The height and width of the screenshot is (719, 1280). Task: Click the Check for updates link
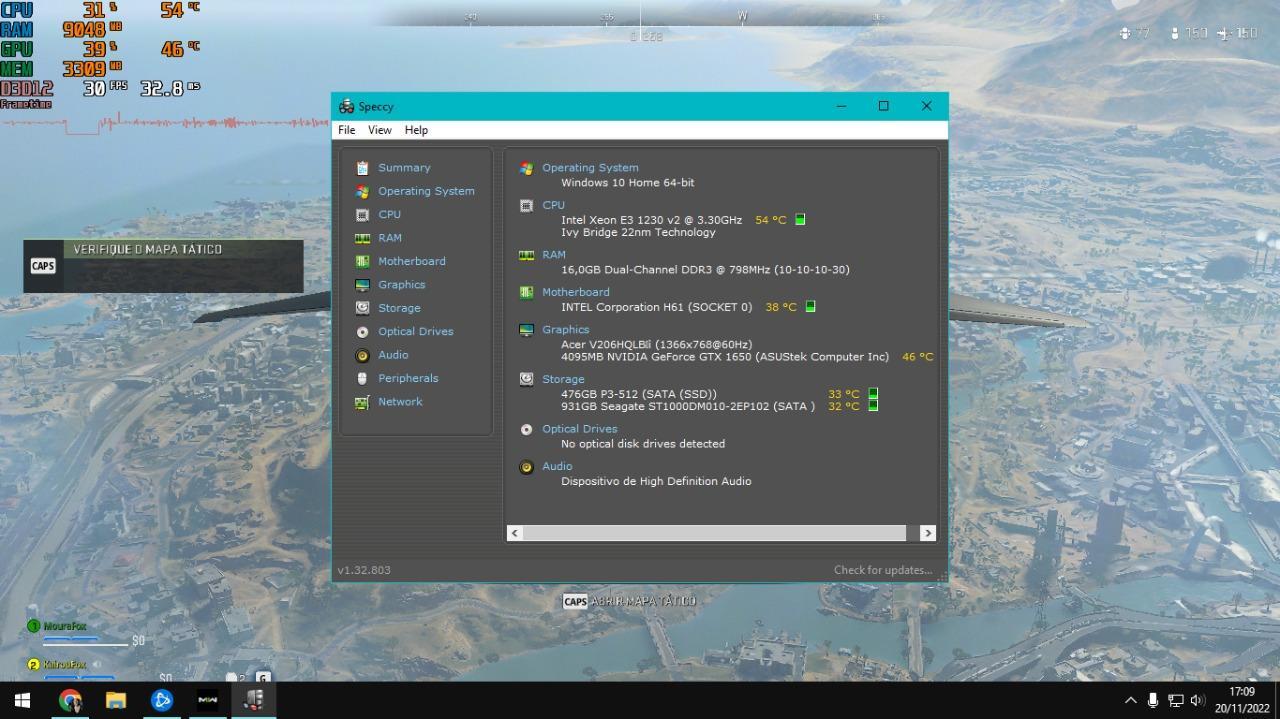click(883, 570)
